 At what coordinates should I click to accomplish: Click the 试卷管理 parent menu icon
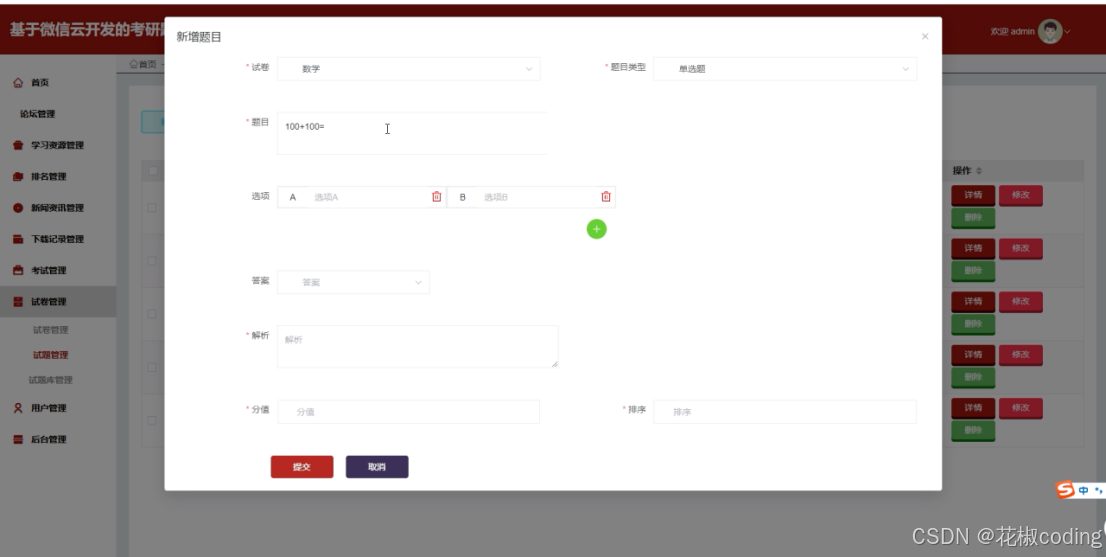pos(18,302)
